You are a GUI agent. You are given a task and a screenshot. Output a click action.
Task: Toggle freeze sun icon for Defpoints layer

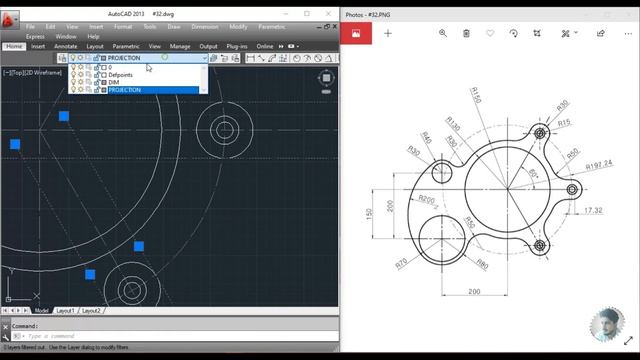(x=81, y=75)
